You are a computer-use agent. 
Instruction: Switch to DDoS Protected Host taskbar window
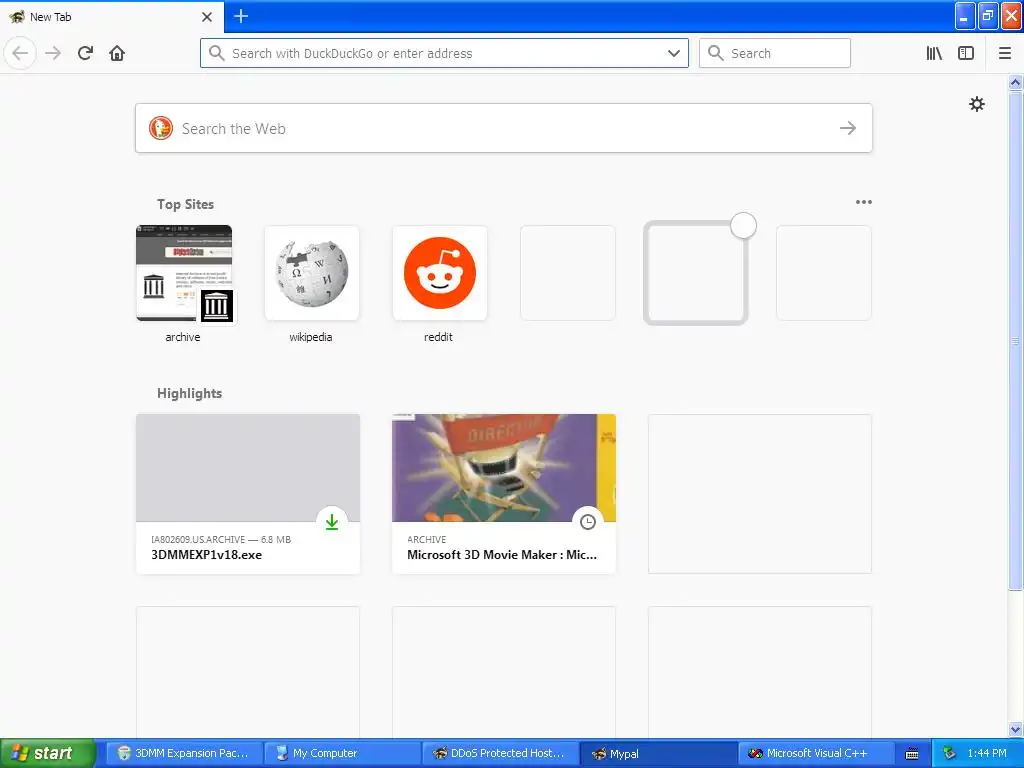pyautogui.click(x=500, y=753)
